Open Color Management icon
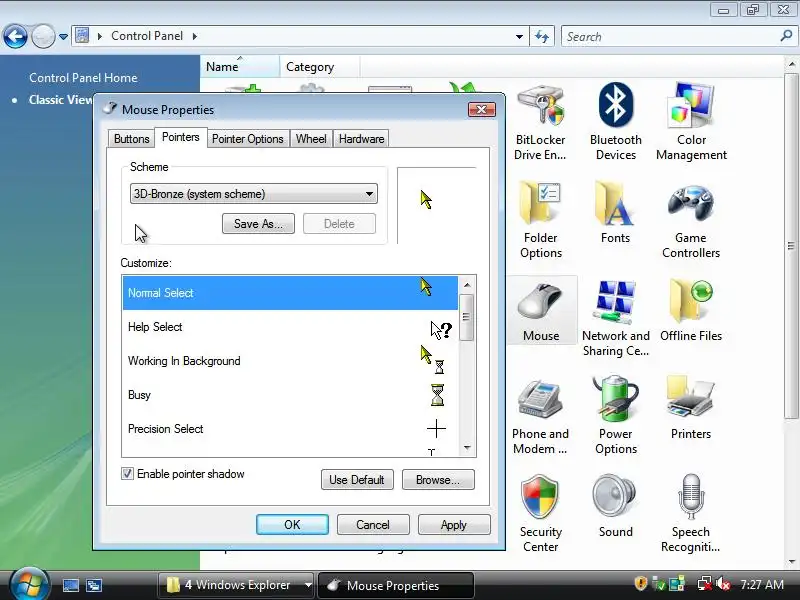 tap(691, 121)
